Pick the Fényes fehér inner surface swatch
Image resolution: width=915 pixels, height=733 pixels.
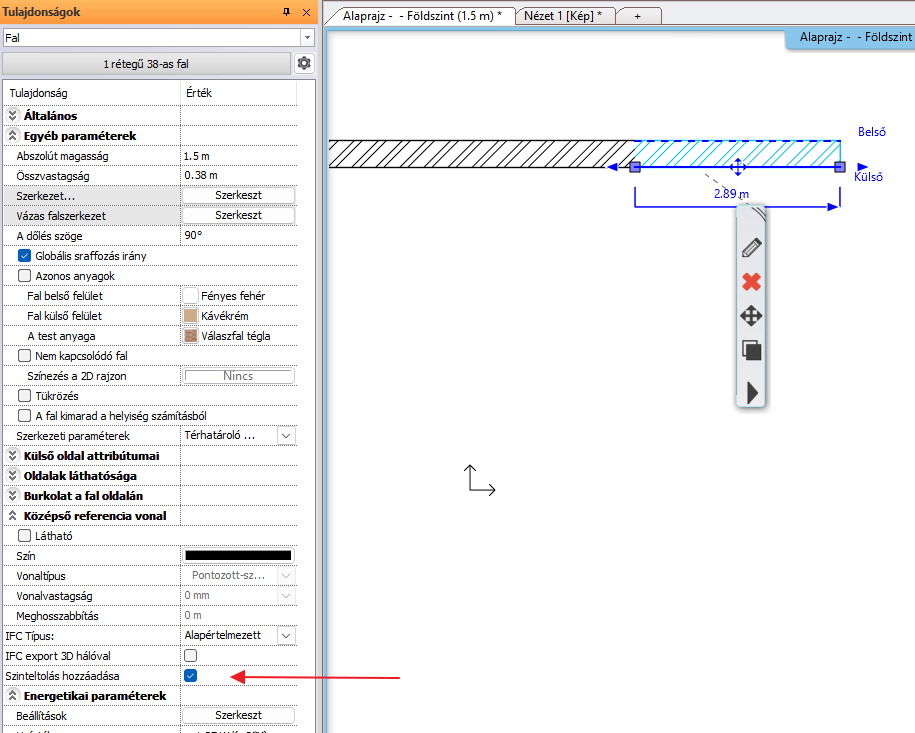pos(190,295)
